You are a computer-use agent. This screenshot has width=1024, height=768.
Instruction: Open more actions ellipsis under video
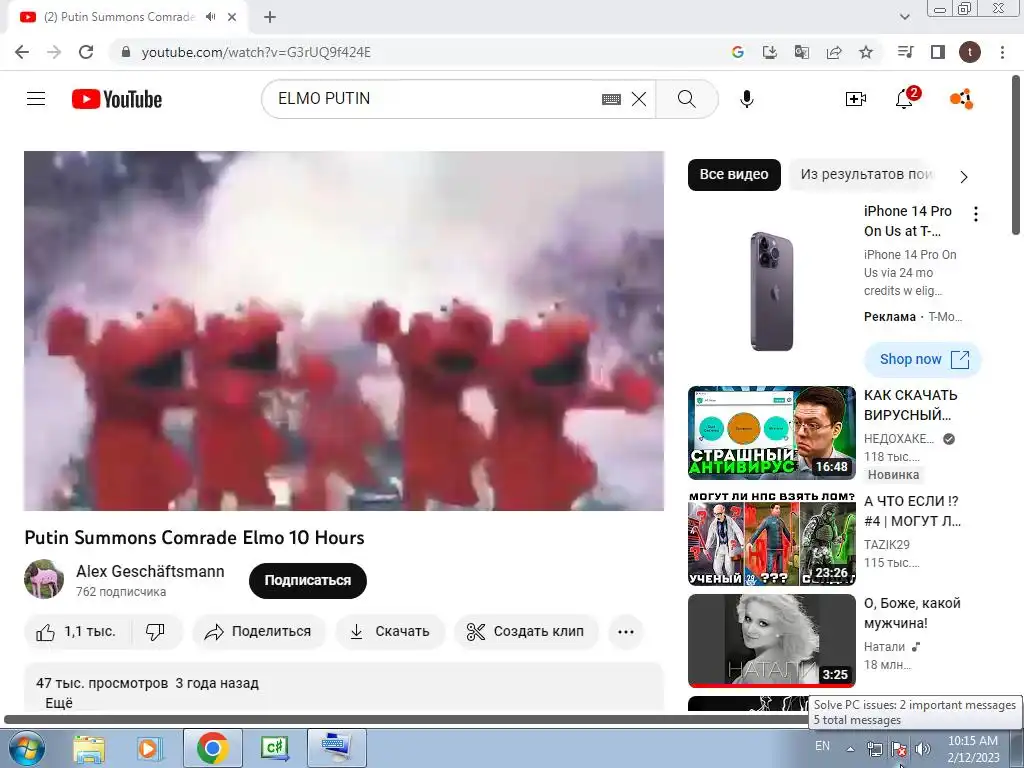(x=626, y=632)
